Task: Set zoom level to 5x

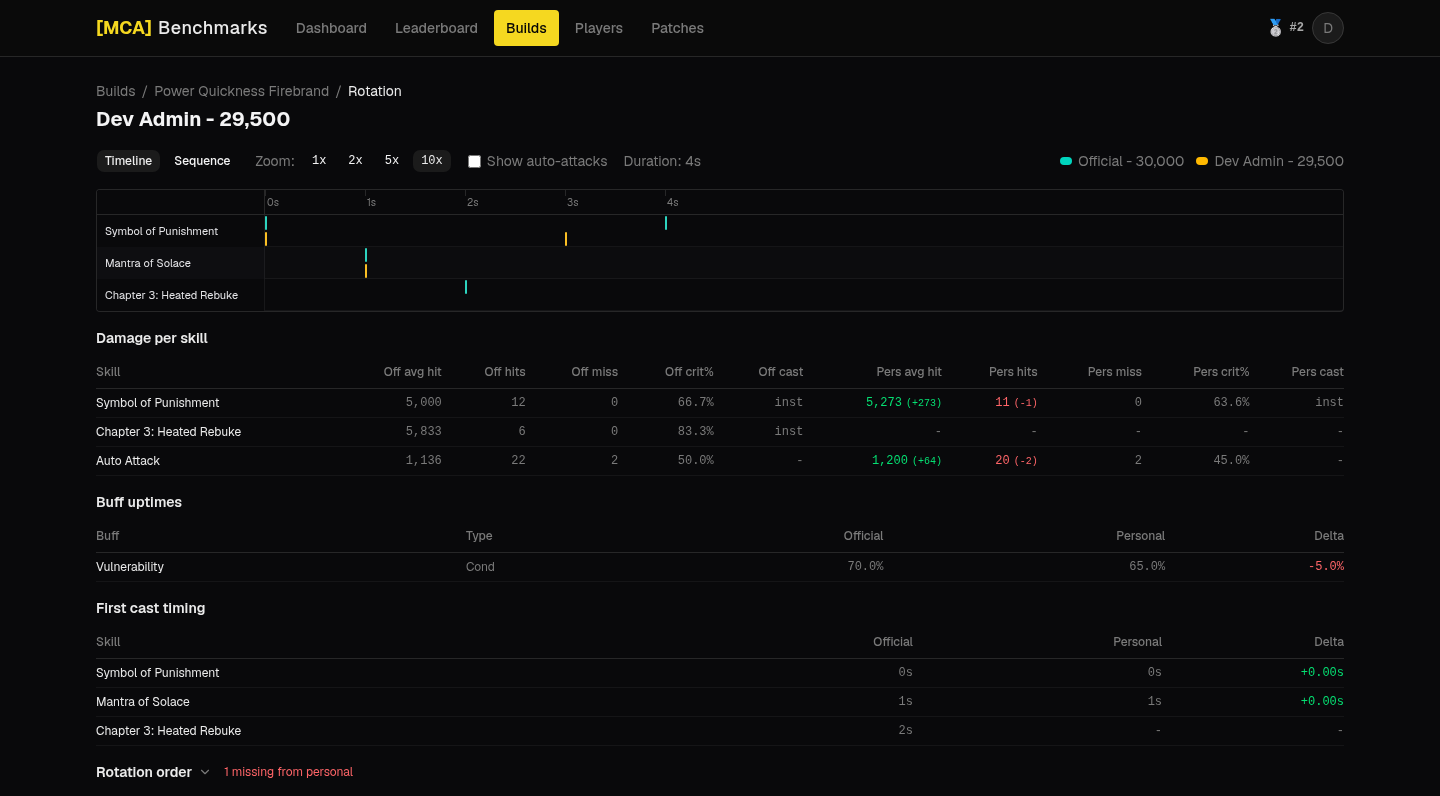Action: 392,161
